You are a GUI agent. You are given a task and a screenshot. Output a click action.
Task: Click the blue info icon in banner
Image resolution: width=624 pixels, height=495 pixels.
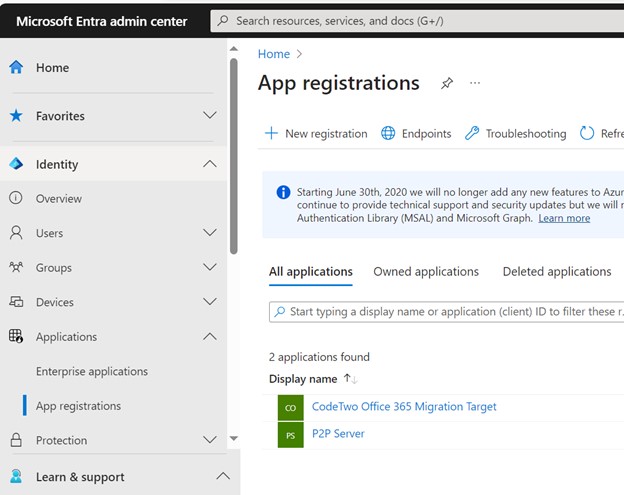pyautogui.click(x=283, y=192)
